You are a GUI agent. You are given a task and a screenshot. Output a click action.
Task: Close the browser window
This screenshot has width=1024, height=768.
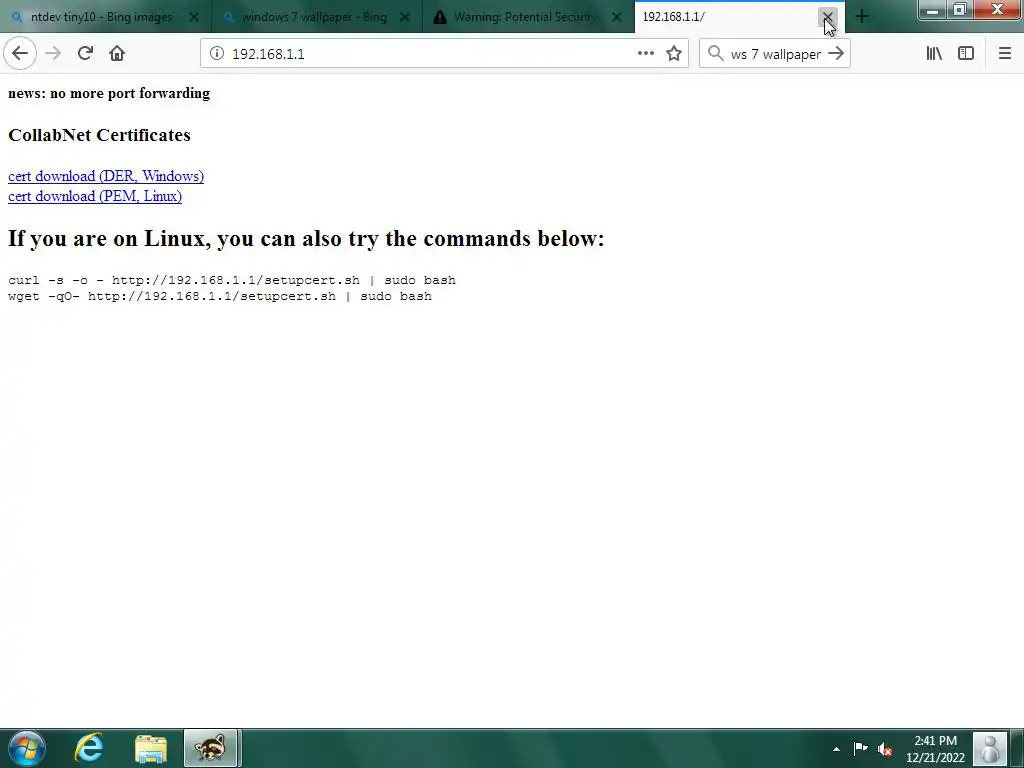pyautogui.click(x=997, y=10)
